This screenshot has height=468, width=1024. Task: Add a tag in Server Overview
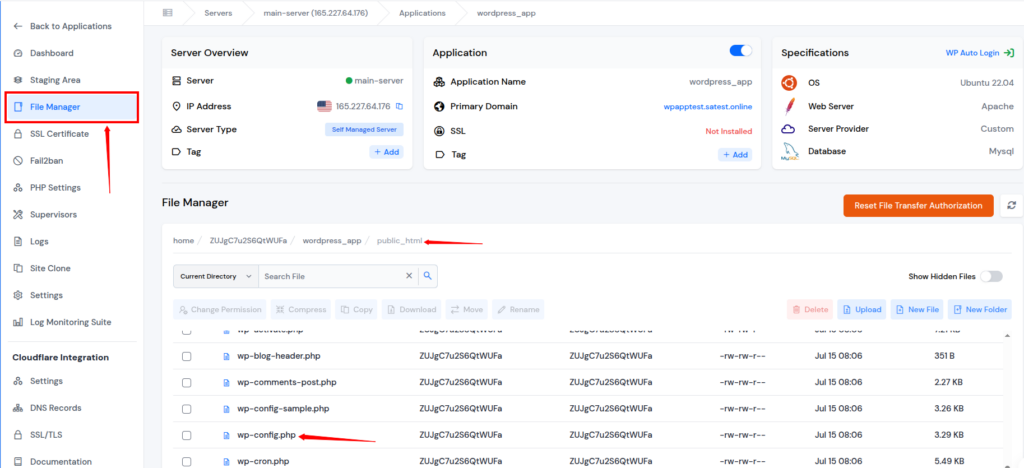[387, 152]
